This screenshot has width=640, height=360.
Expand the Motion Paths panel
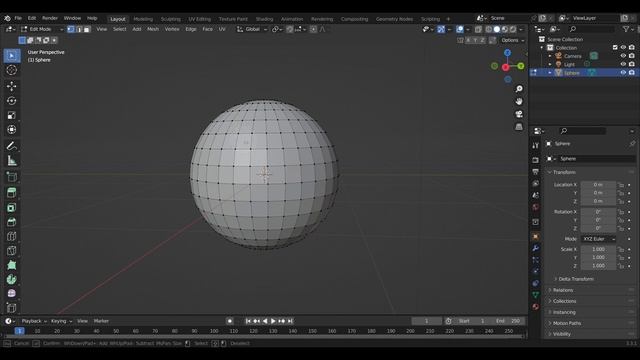click(567, 323)
